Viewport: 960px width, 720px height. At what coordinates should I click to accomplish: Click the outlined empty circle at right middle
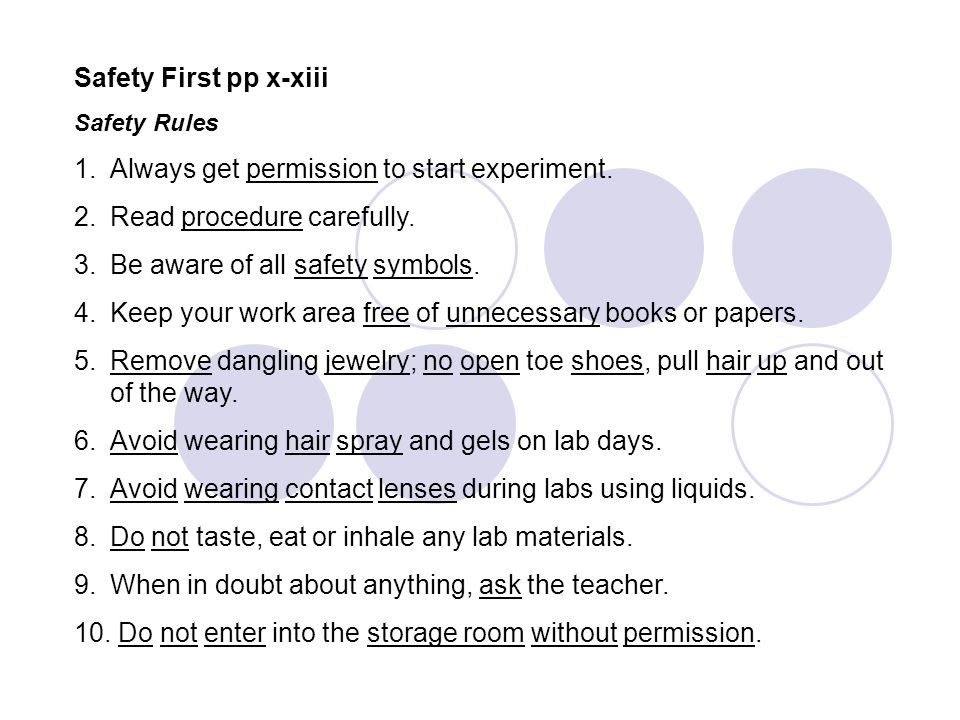tap(812, 424)
